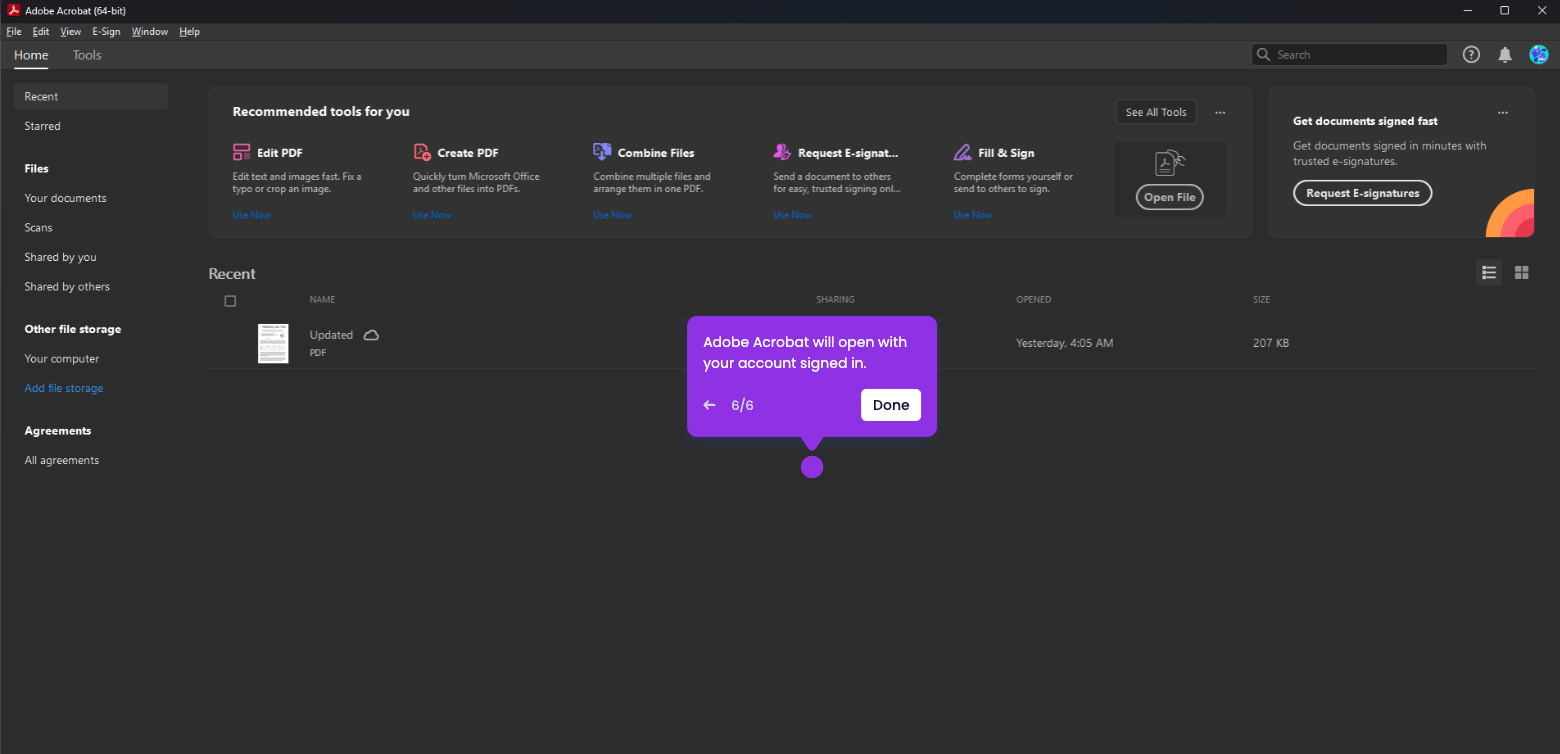Switch to the Home tab
Image resolution: width=1560 pixels, height=754 pixels.
pos(31,55)
